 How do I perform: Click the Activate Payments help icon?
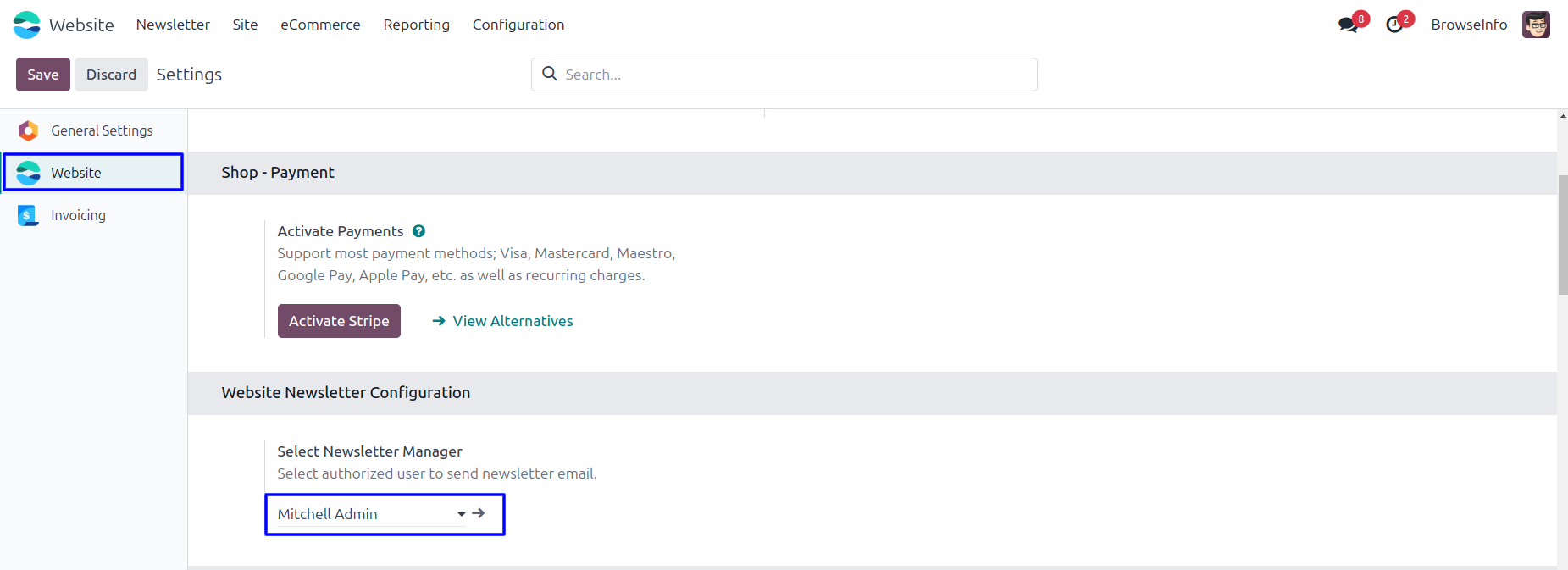pyautogui.click(x=418, y=231)
